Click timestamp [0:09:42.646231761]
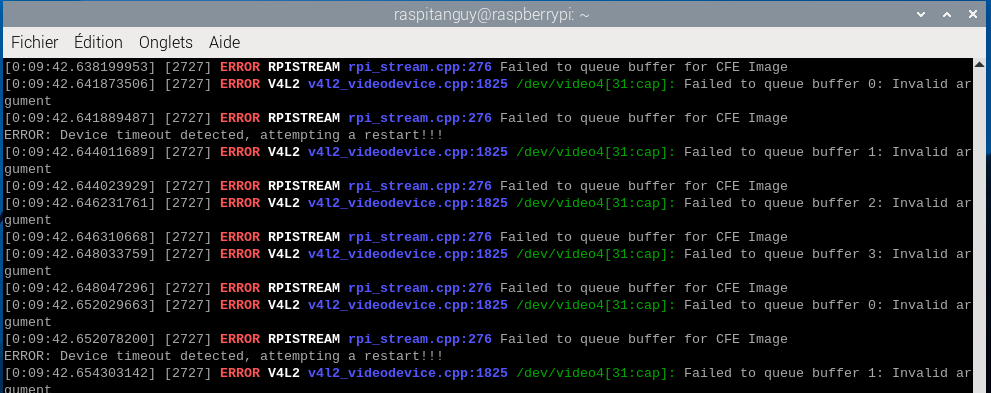The image size is (991, 393). pyautogui.click(x=80, y=203)
